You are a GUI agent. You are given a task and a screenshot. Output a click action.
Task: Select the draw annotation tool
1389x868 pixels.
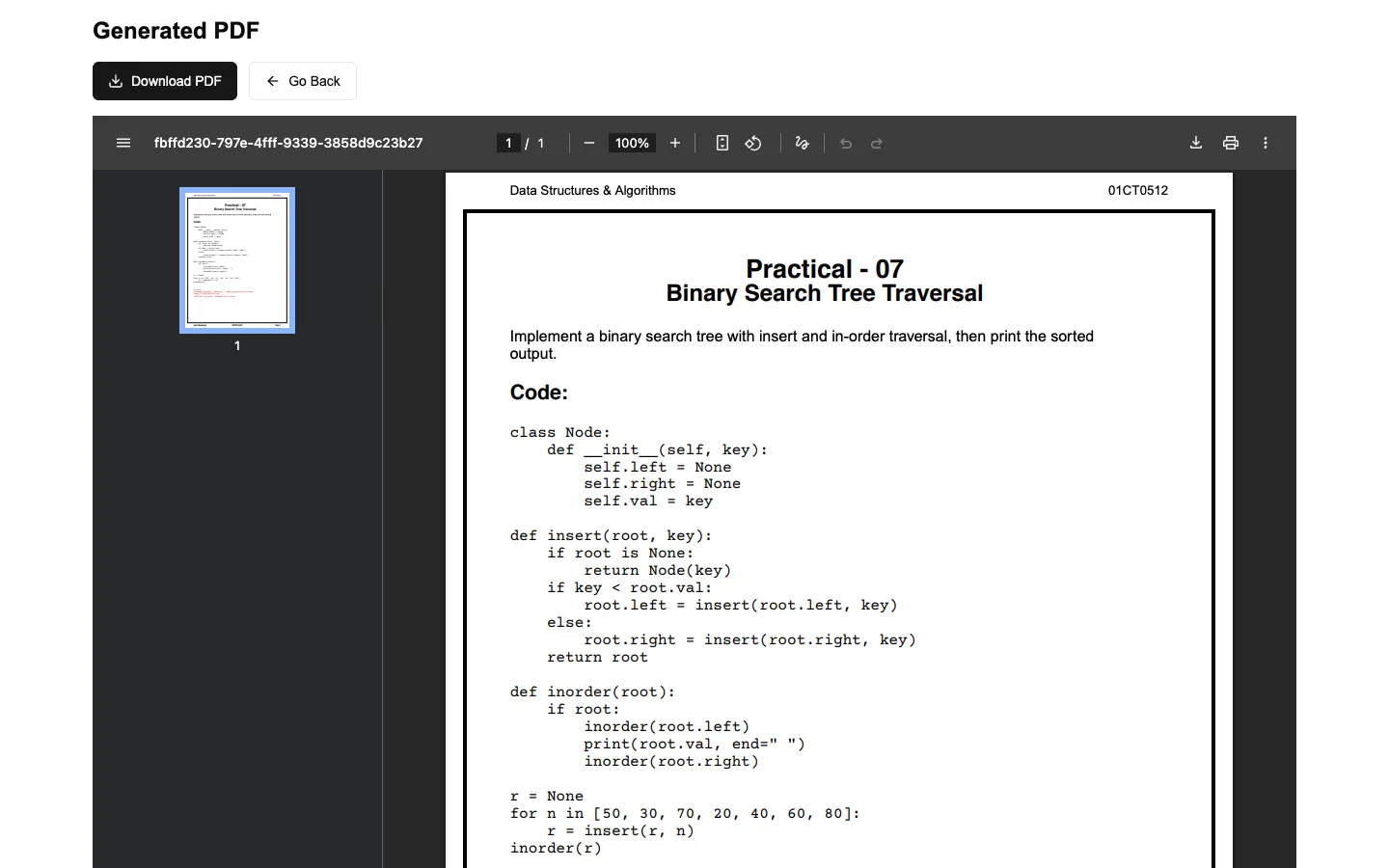tap(802, 143)
